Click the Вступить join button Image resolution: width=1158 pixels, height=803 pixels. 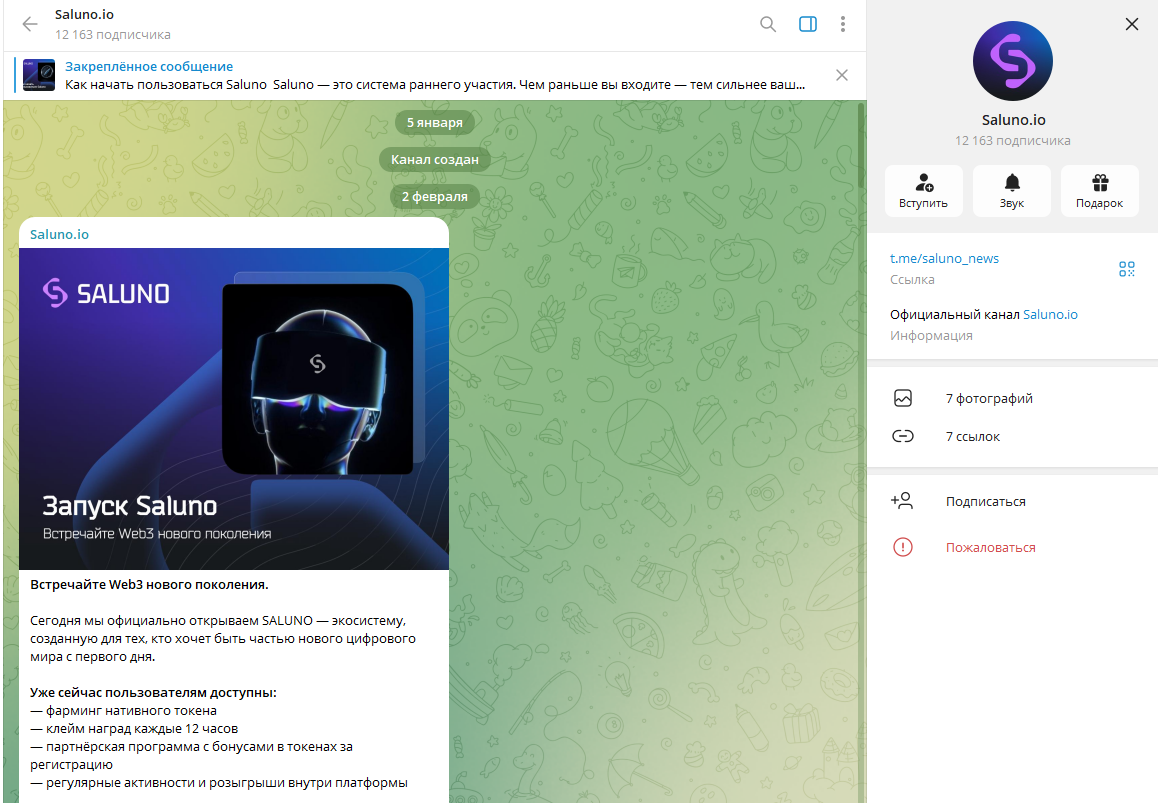tap(923, 191)
